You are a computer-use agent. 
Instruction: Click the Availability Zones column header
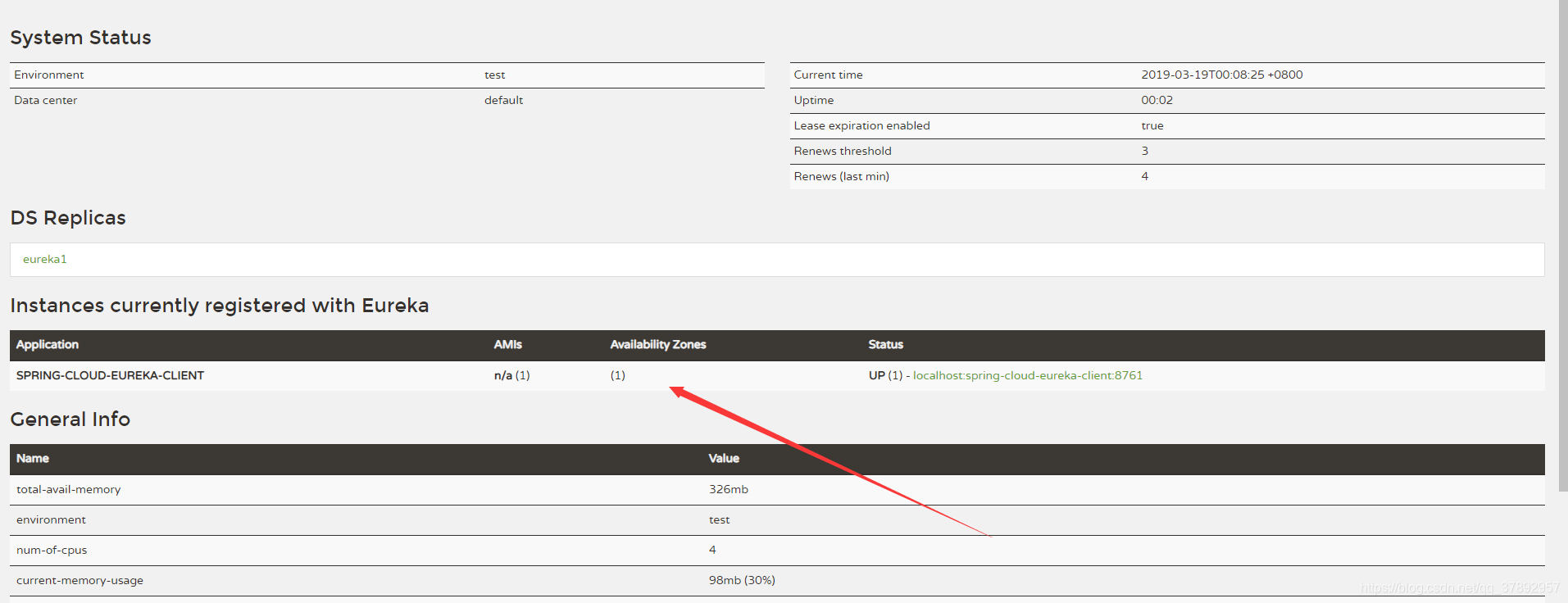pyautogui.click(x=658, y=345)
